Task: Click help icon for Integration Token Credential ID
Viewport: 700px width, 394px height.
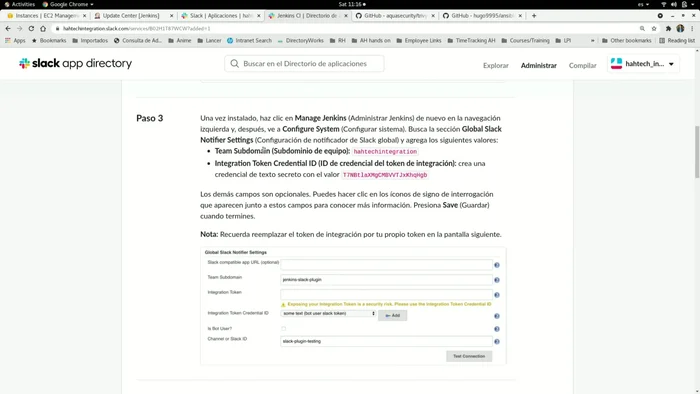Action: pos(496,316)
